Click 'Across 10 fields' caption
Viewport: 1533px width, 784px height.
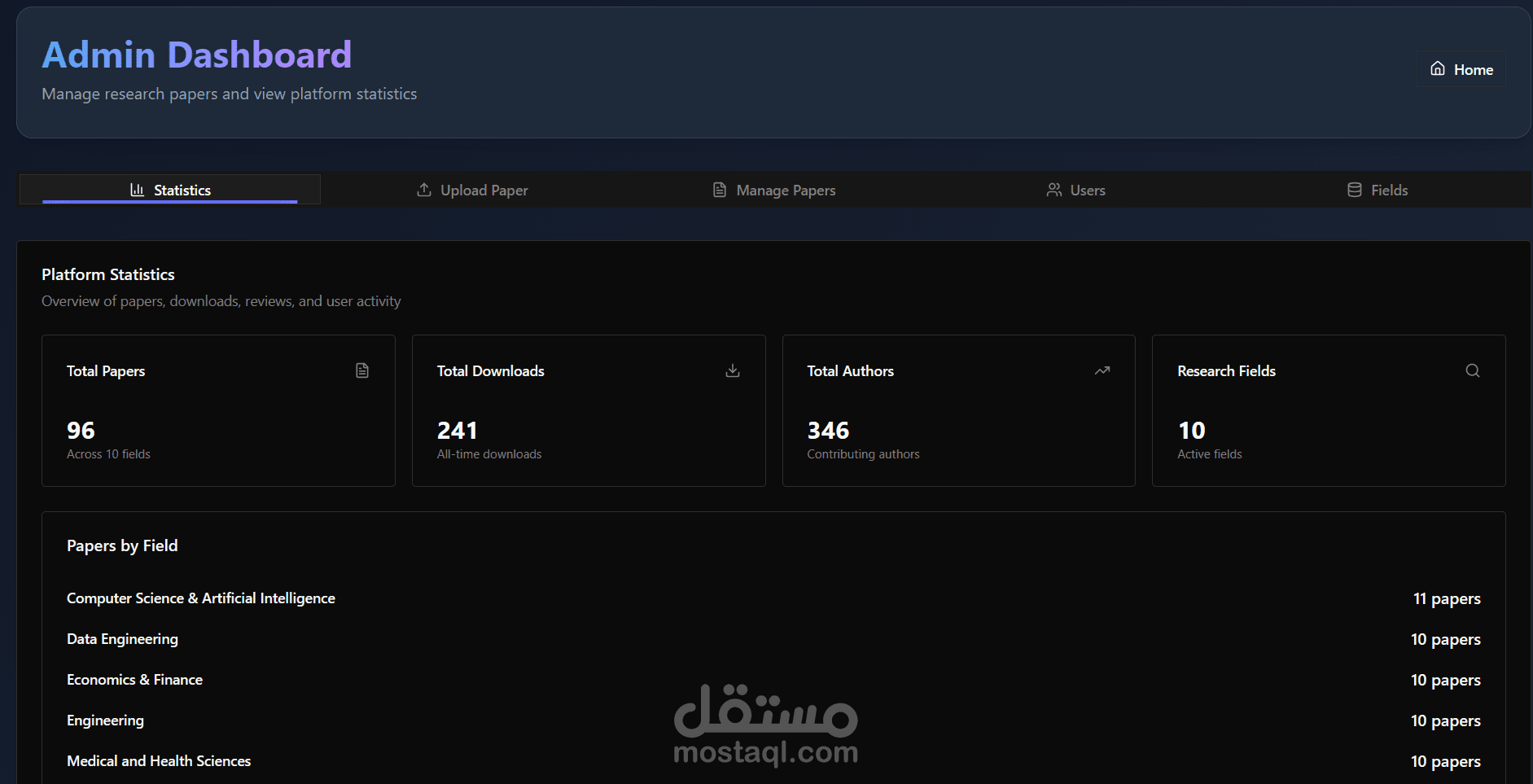click(x=108, y=454)
